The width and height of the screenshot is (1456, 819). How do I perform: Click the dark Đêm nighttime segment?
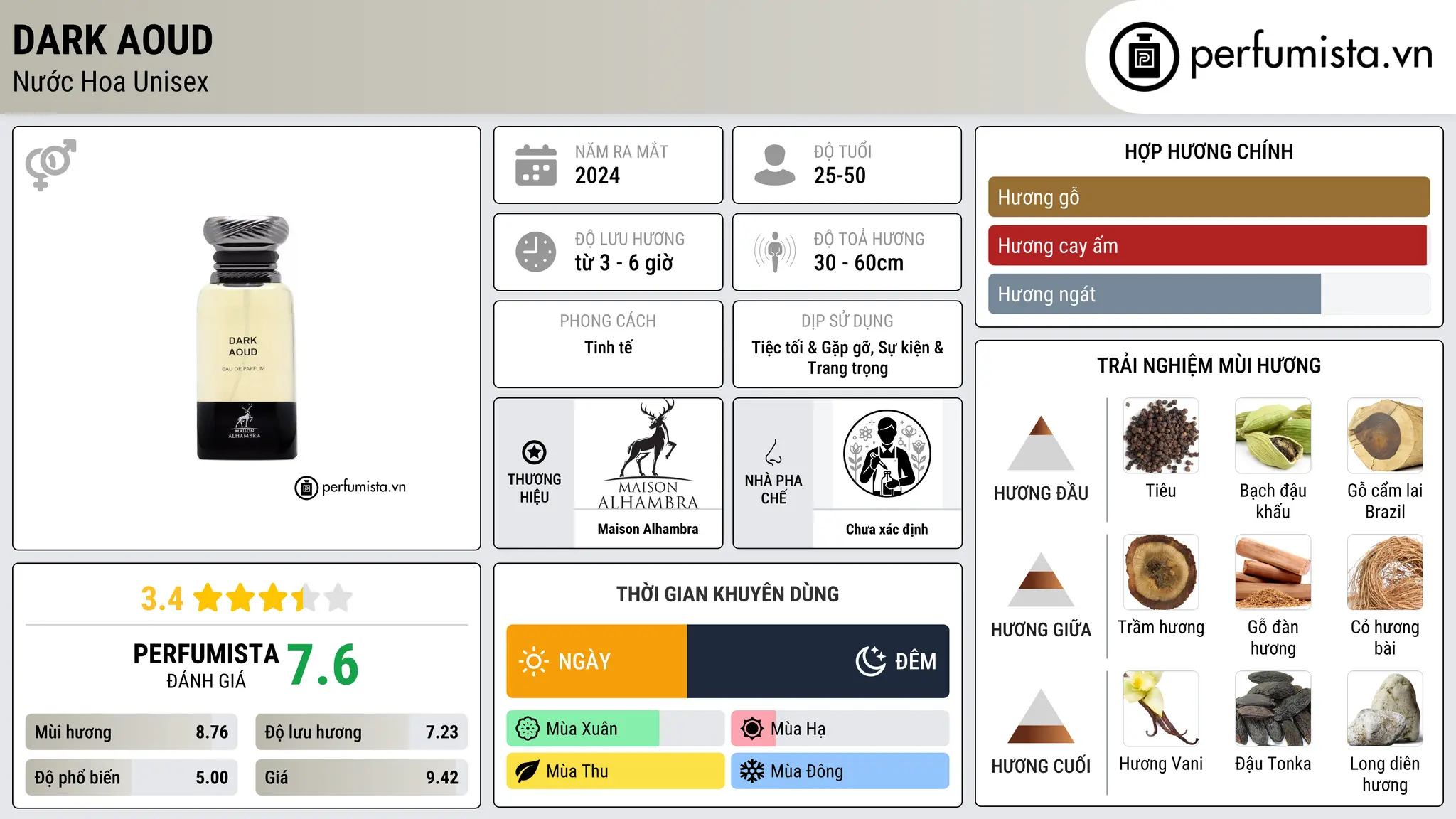(818, 661)
